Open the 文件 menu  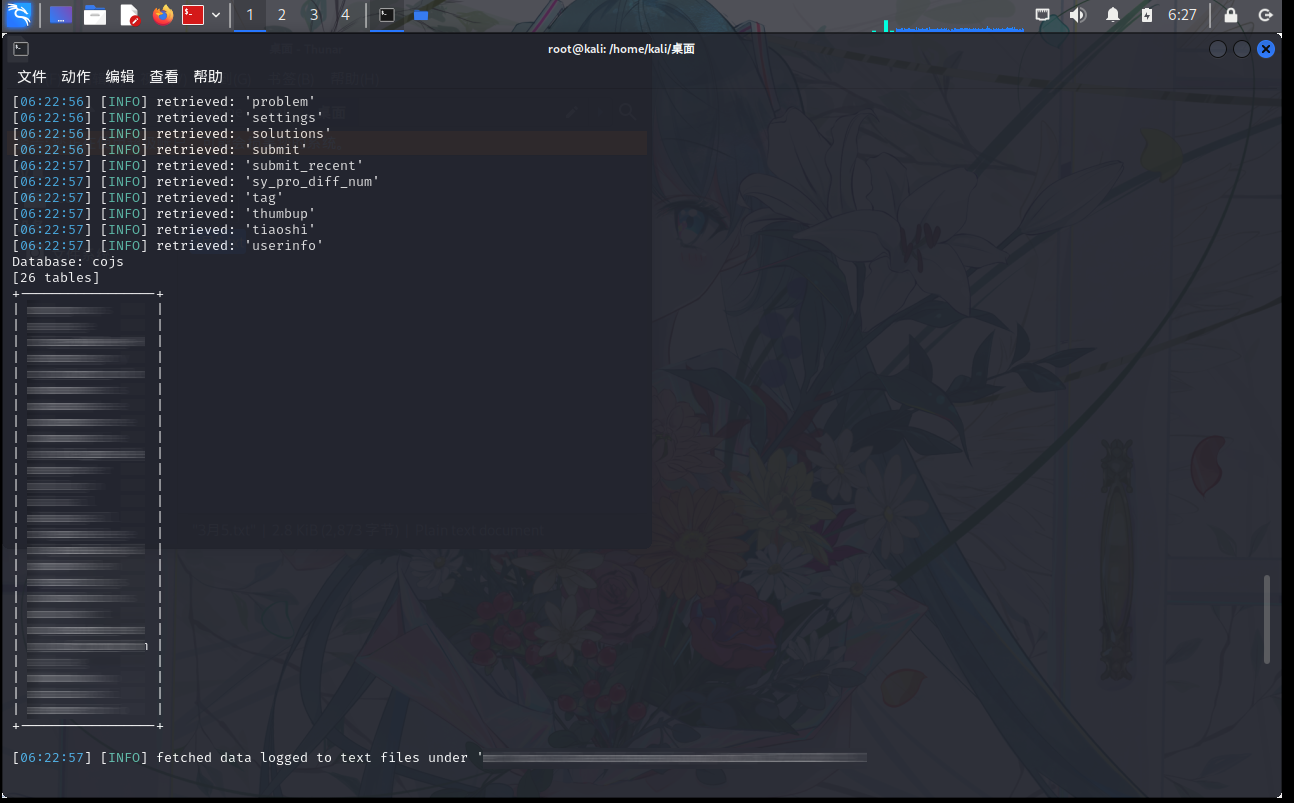(x=32, y=77)
